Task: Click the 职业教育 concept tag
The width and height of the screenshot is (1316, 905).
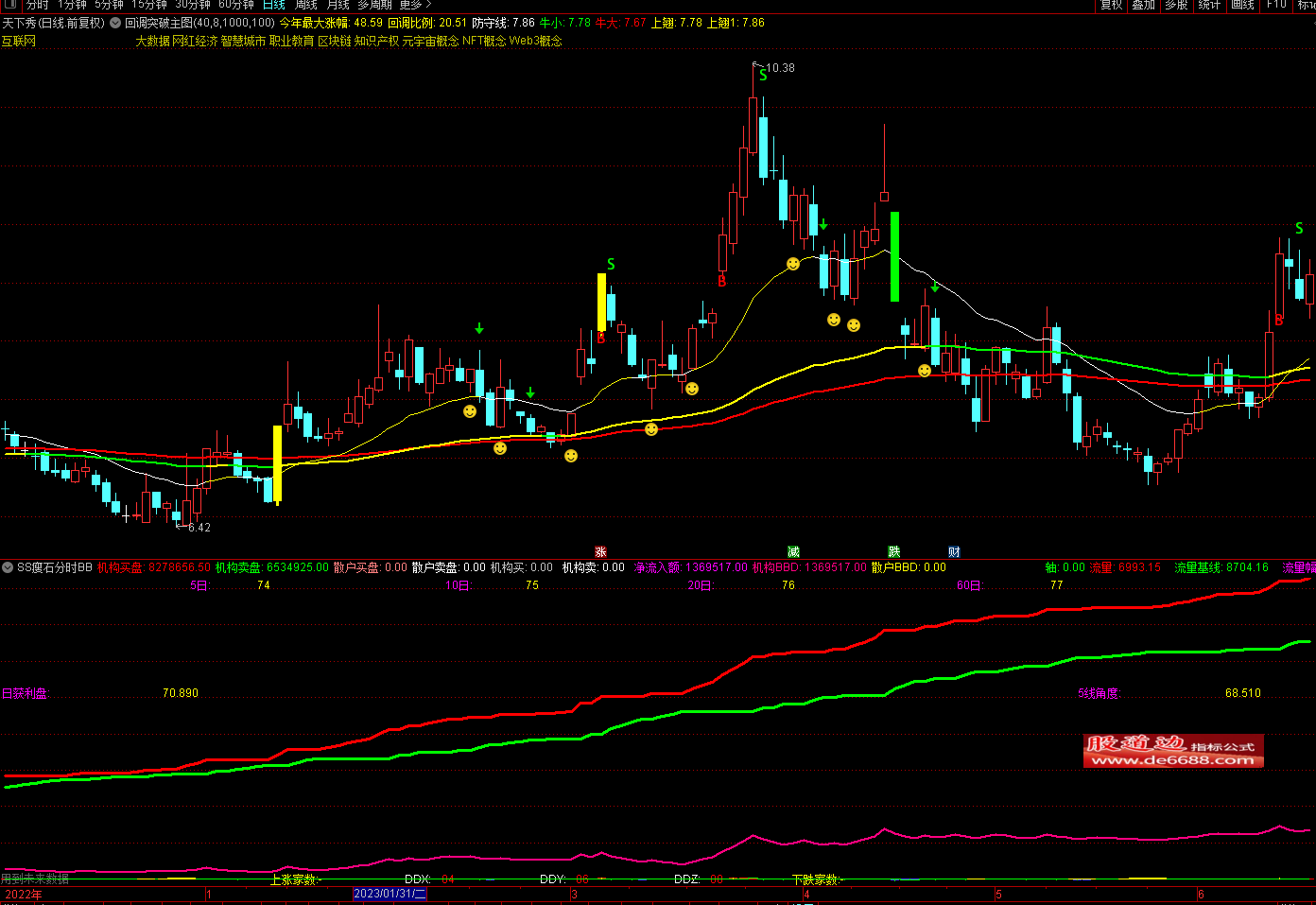Action: (292, 41)
